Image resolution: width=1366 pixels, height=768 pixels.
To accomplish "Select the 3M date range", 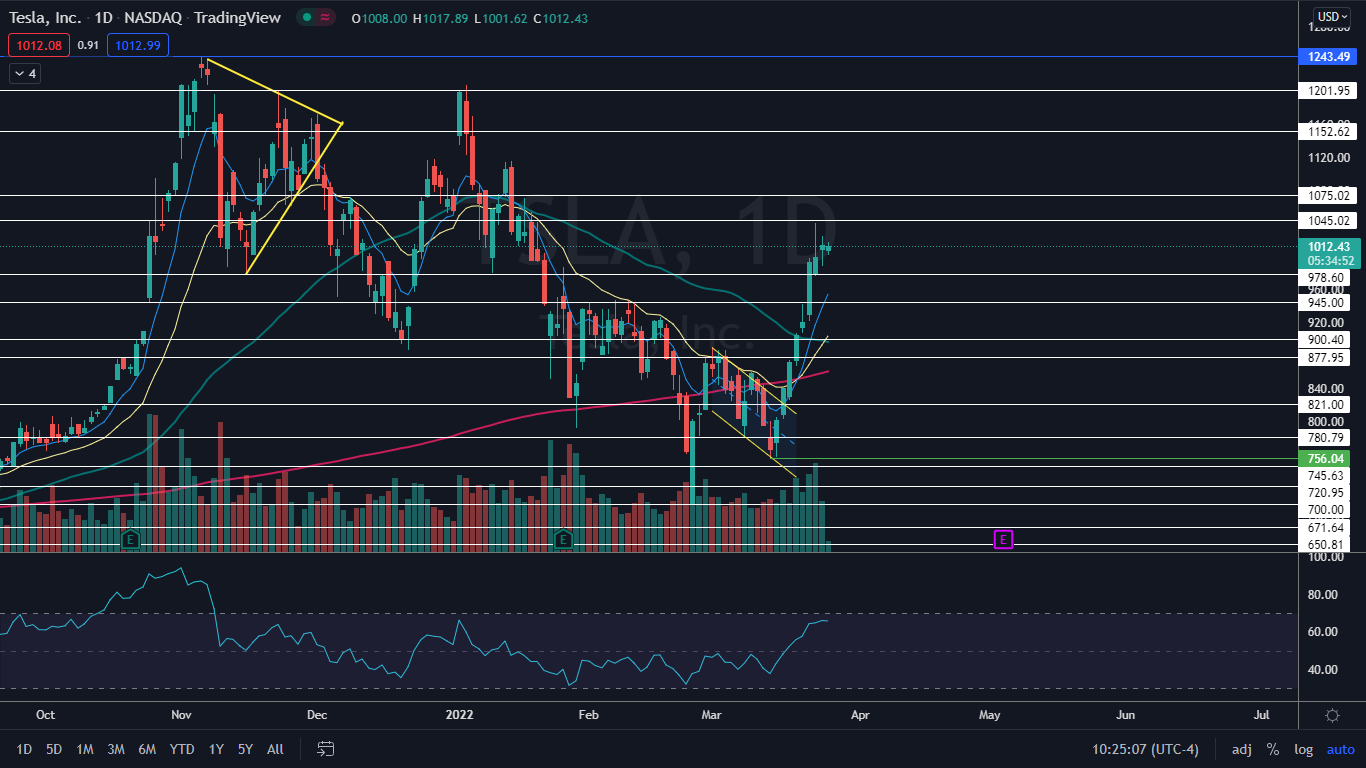I will point(116,749).
